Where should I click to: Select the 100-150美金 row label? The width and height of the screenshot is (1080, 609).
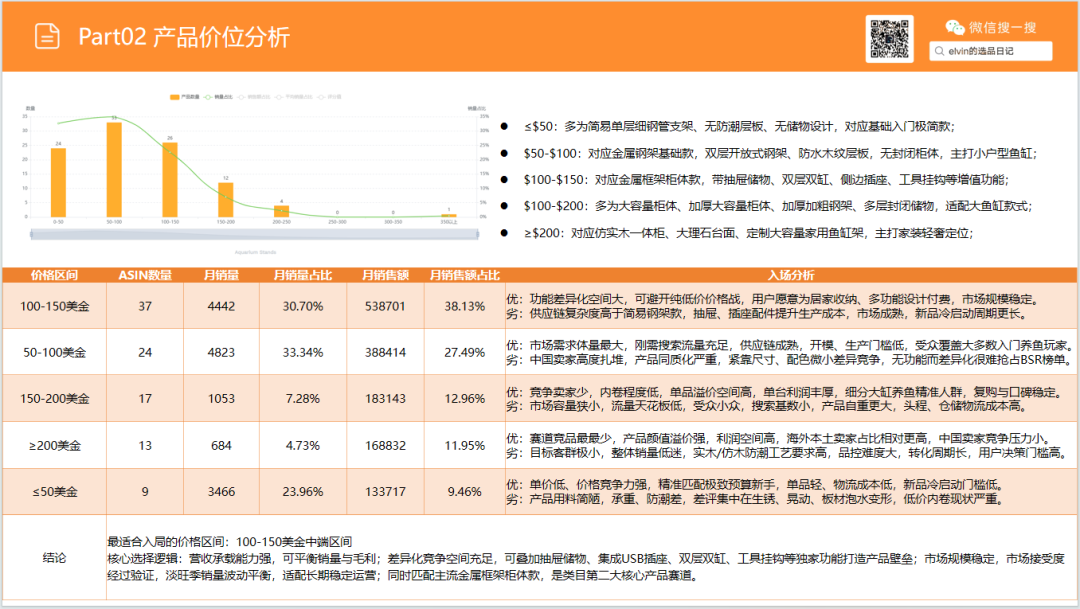(x=54, y=306)
